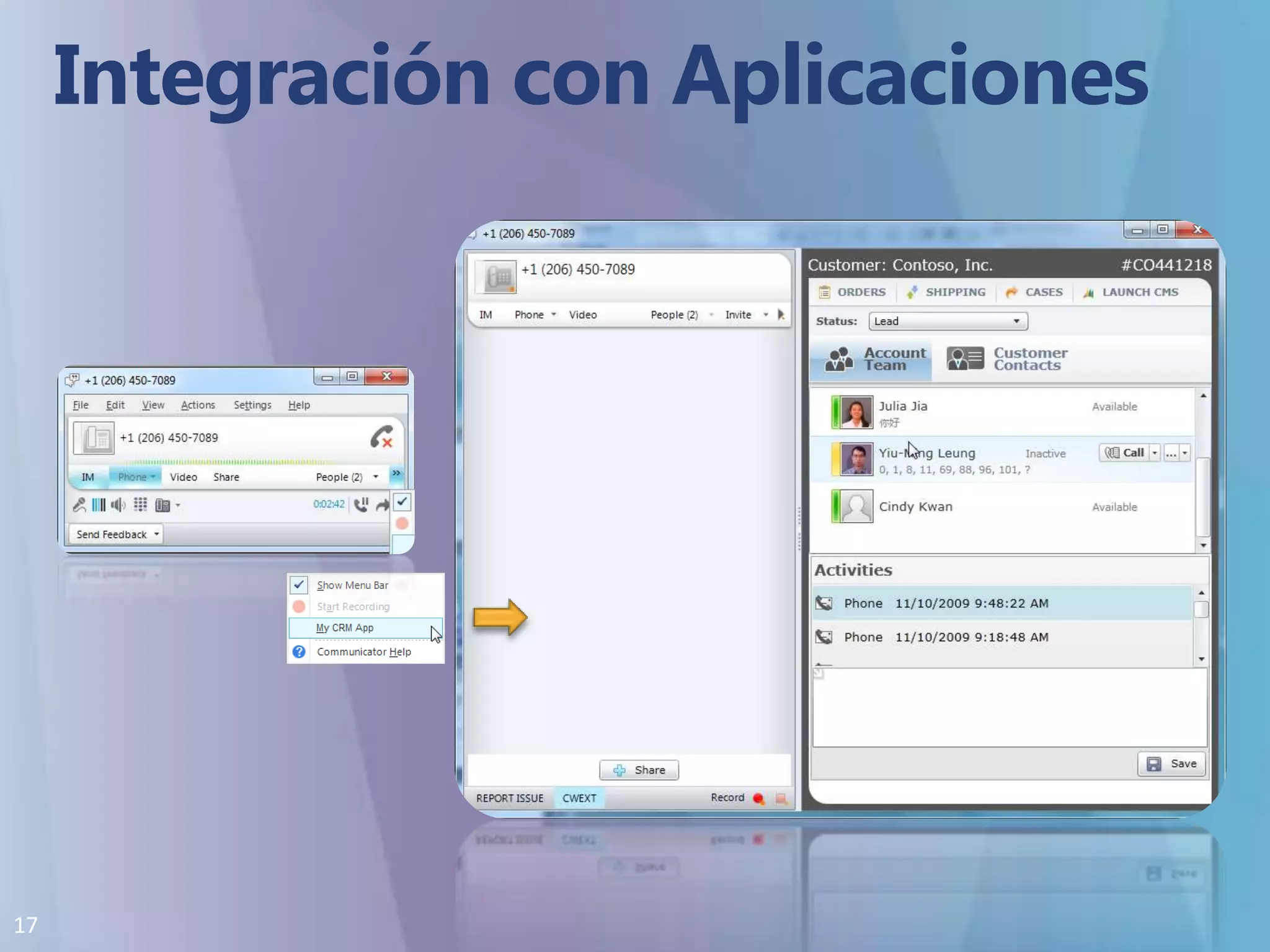Switch to Customer Contacts tab
The height and width of the screenshot is (952, 1270).
pos(1007,359)
